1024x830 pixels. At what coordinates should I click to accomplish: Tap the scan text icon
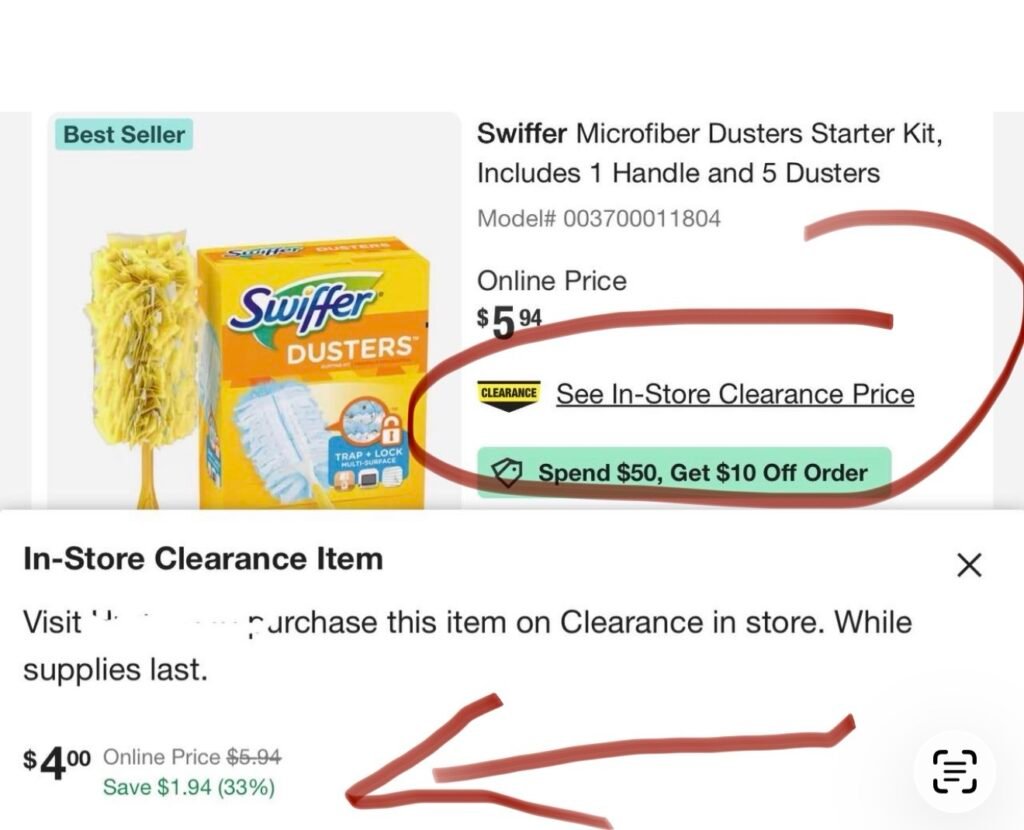click(954, 772)
